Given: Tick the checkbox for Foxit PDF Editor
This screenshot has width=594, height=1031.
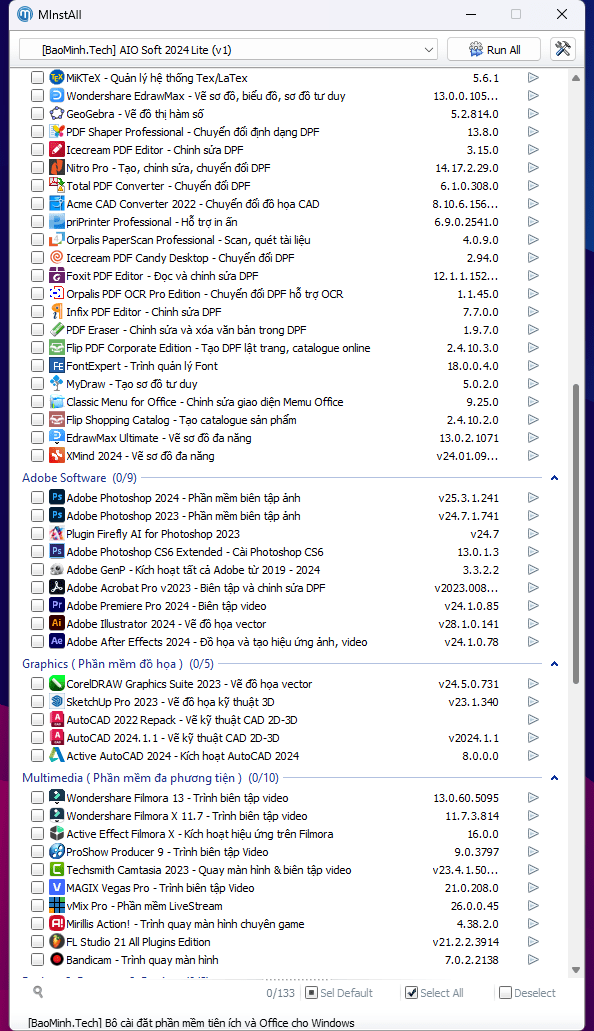Looking at the screenshot, I should click(37, 276).
